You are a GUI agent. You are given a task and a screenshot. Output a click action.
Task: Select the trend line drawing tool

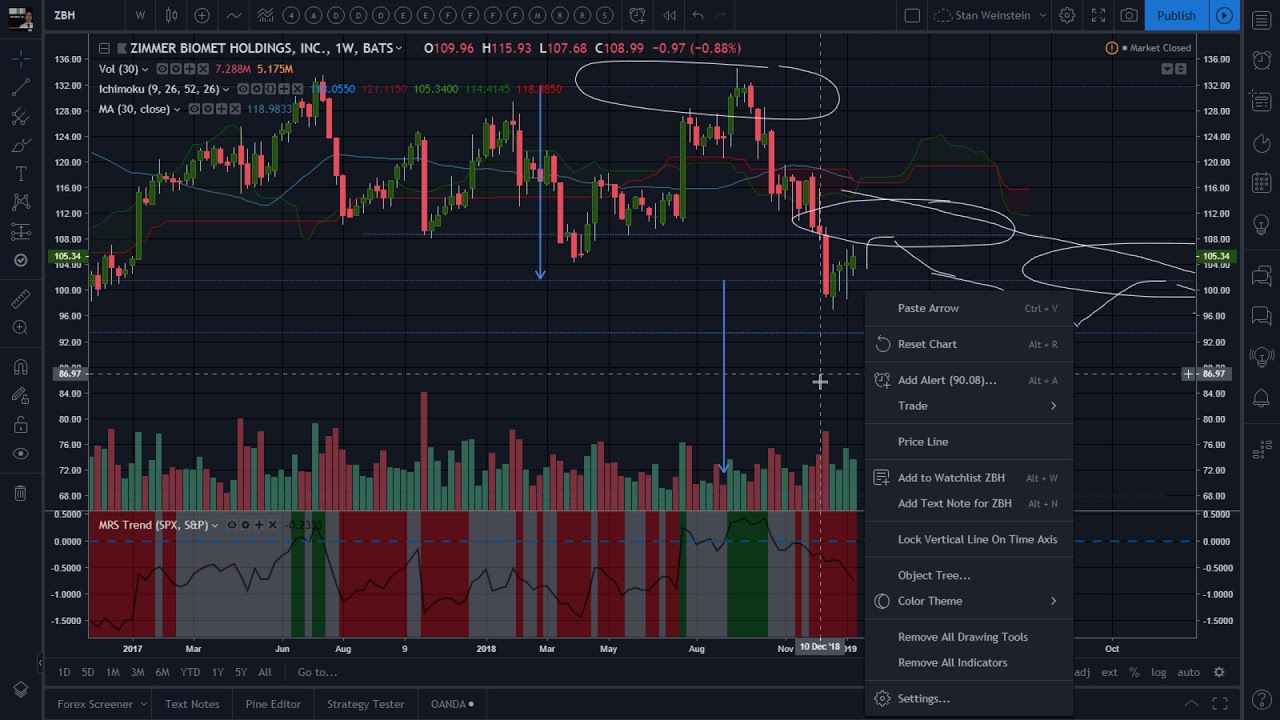click(x=20, y=88)
